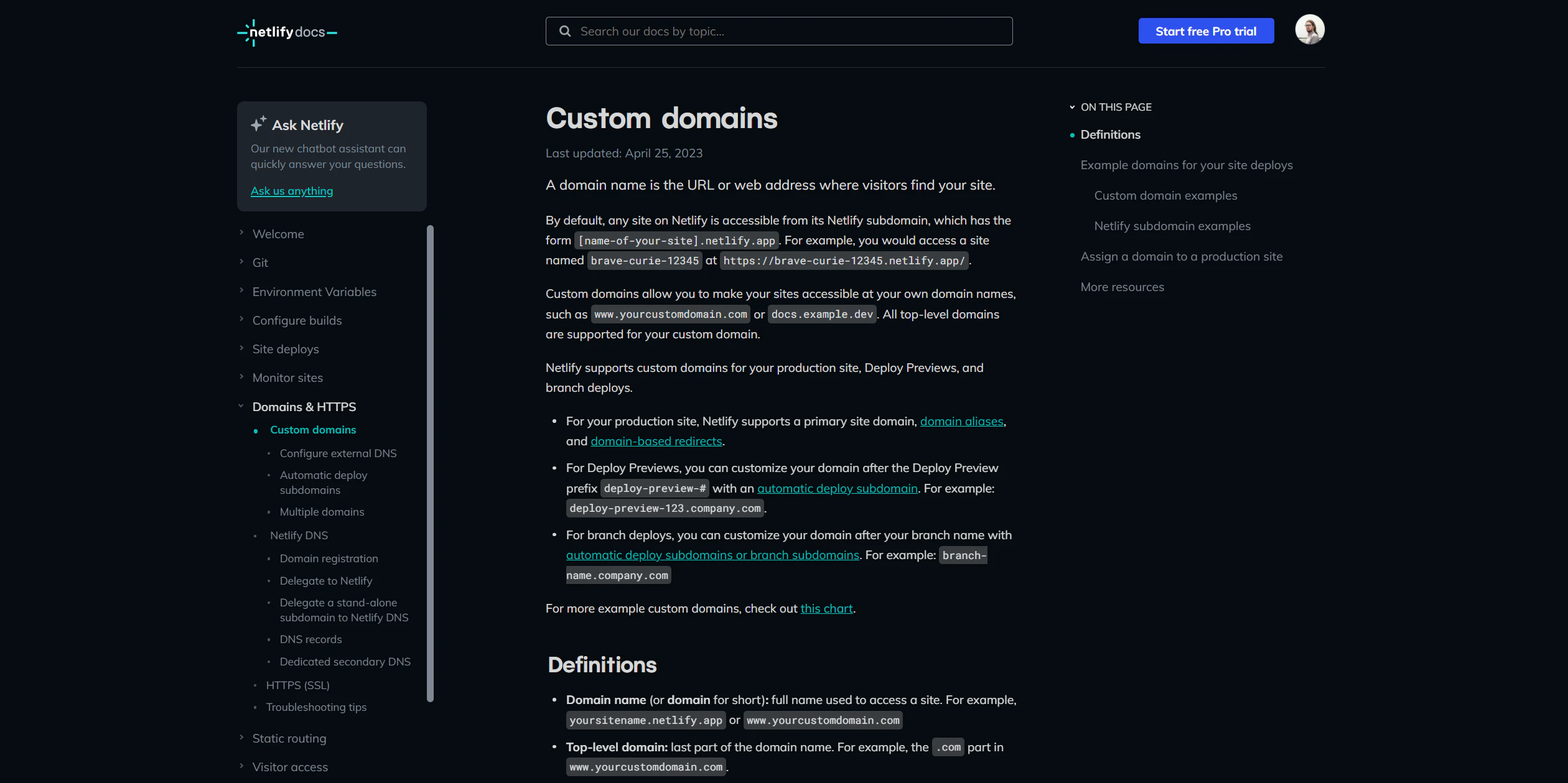Select Custom domains sidebar item
Image resolution: width=1568 pixels, height=783 pixels.
point(313,430)
